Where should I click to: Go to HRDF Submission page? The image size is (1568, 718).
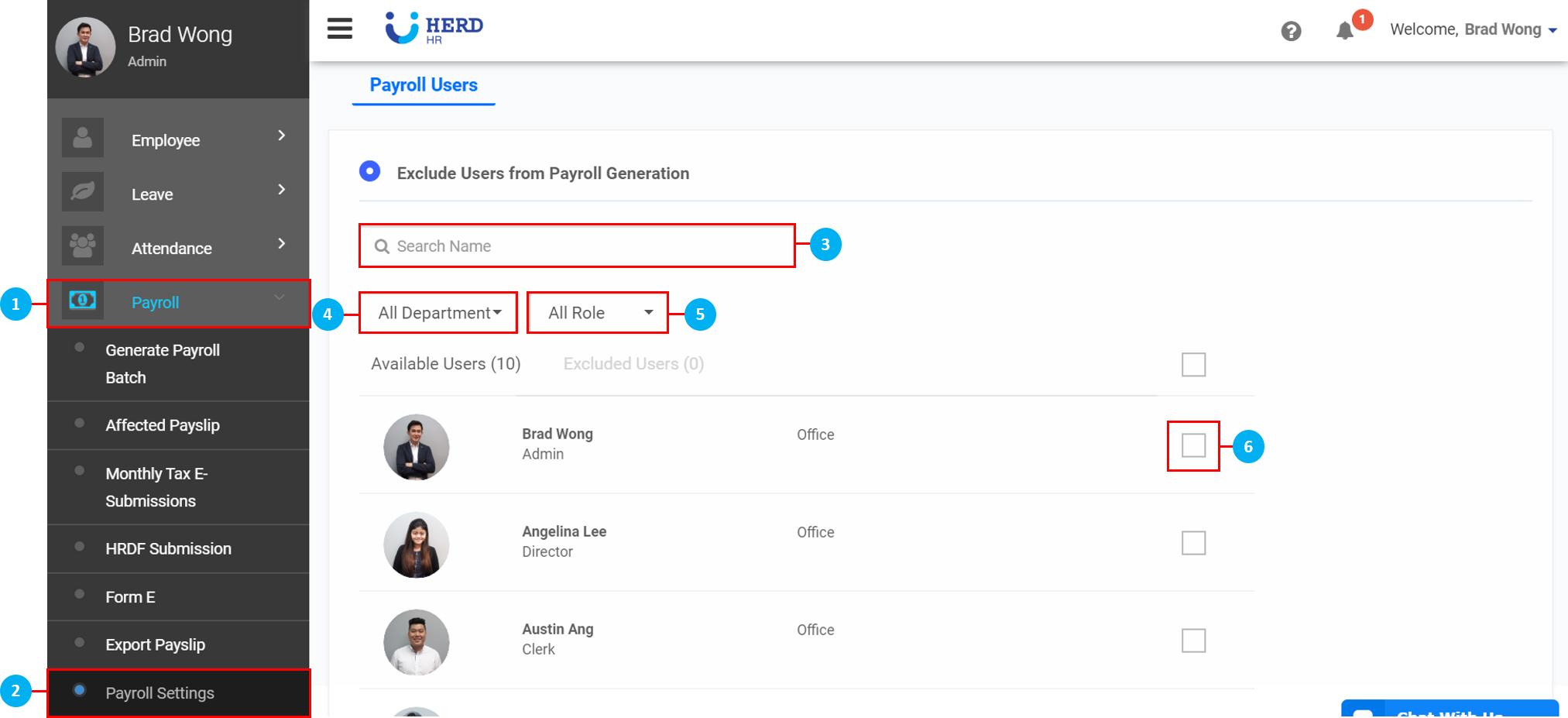168,549
